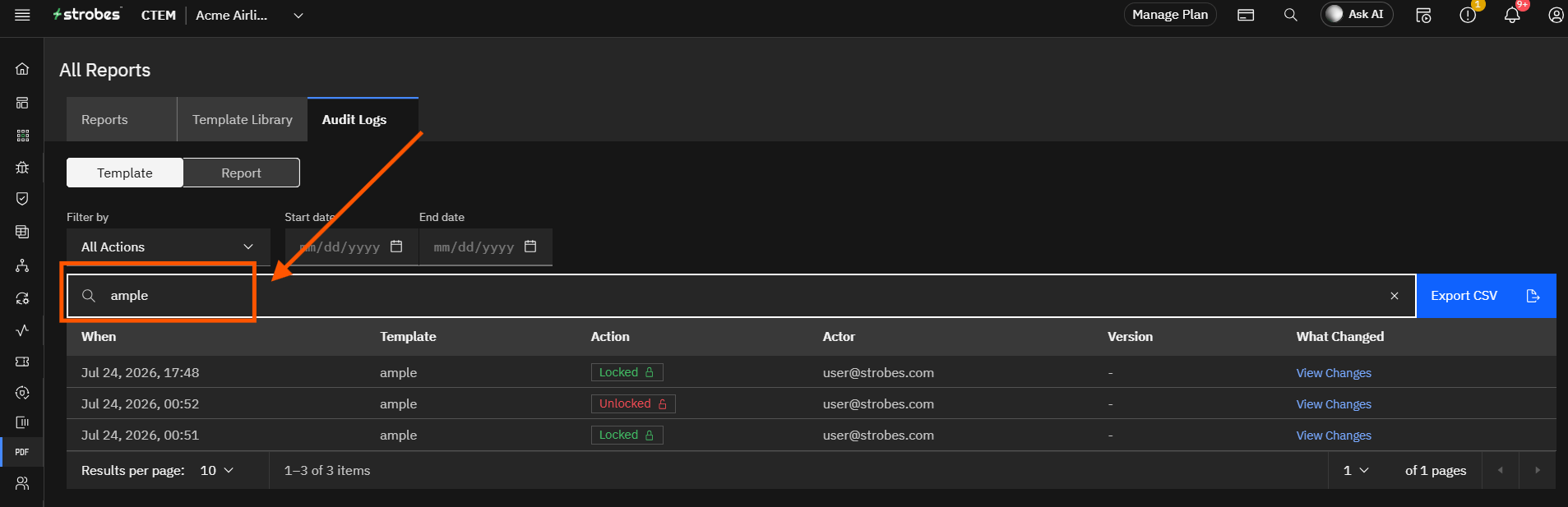The image size is (1568, 507).
Task: Click the Strobes logo
Action: coord(86,14)
